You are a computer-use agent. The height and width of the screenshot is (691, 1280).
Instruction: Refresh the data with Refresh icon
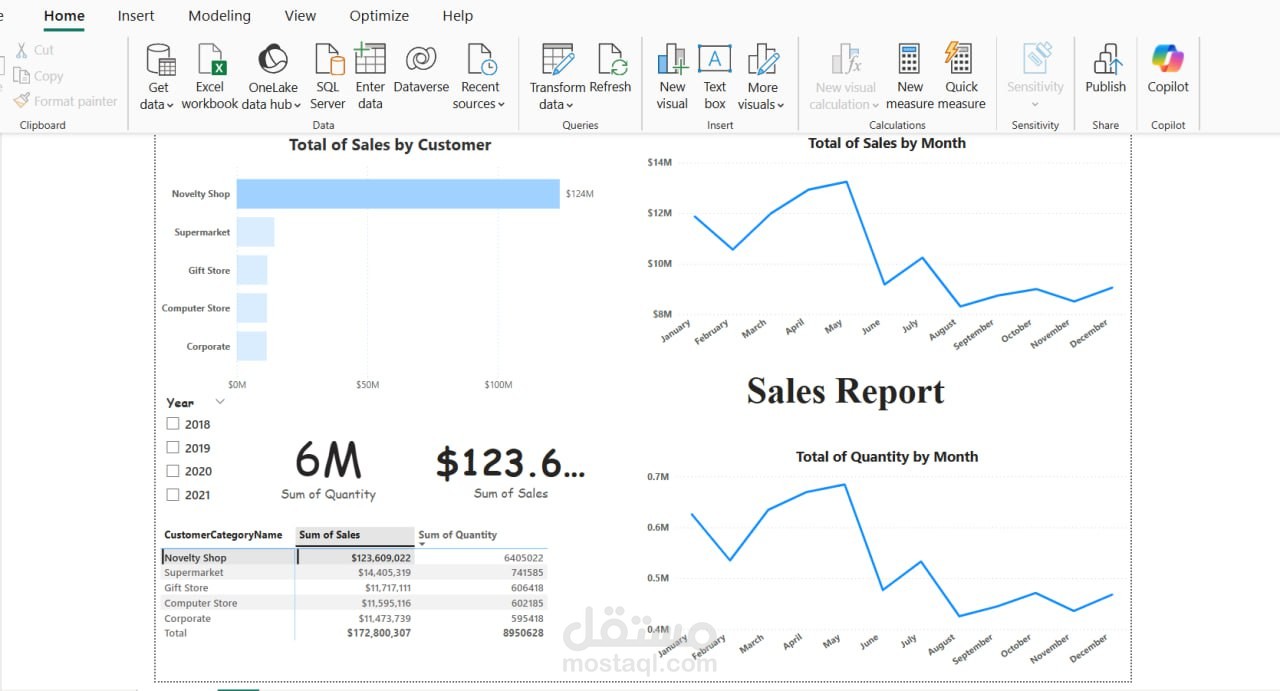pos(611,60)
